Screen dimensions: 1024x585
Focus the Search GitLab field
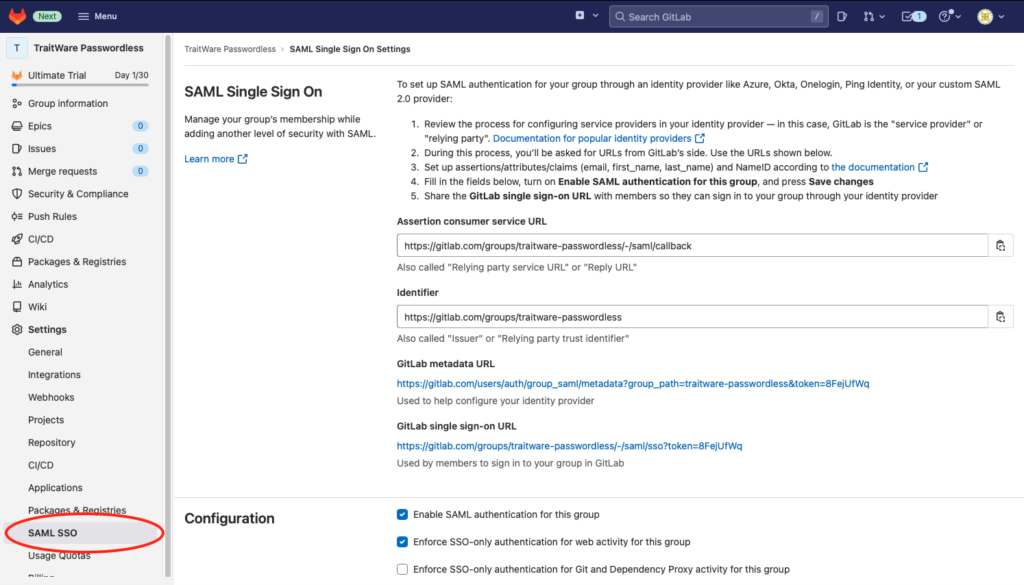pos(718,16)
